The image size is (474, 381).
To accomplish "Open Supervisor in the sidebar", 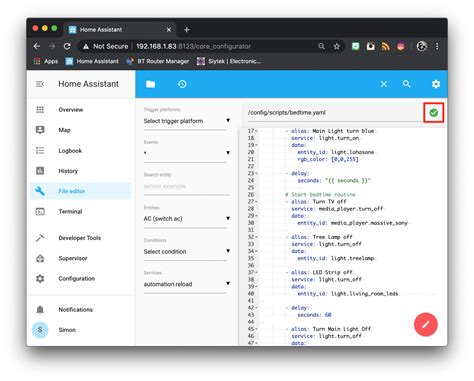I will [x=81, y=258].
